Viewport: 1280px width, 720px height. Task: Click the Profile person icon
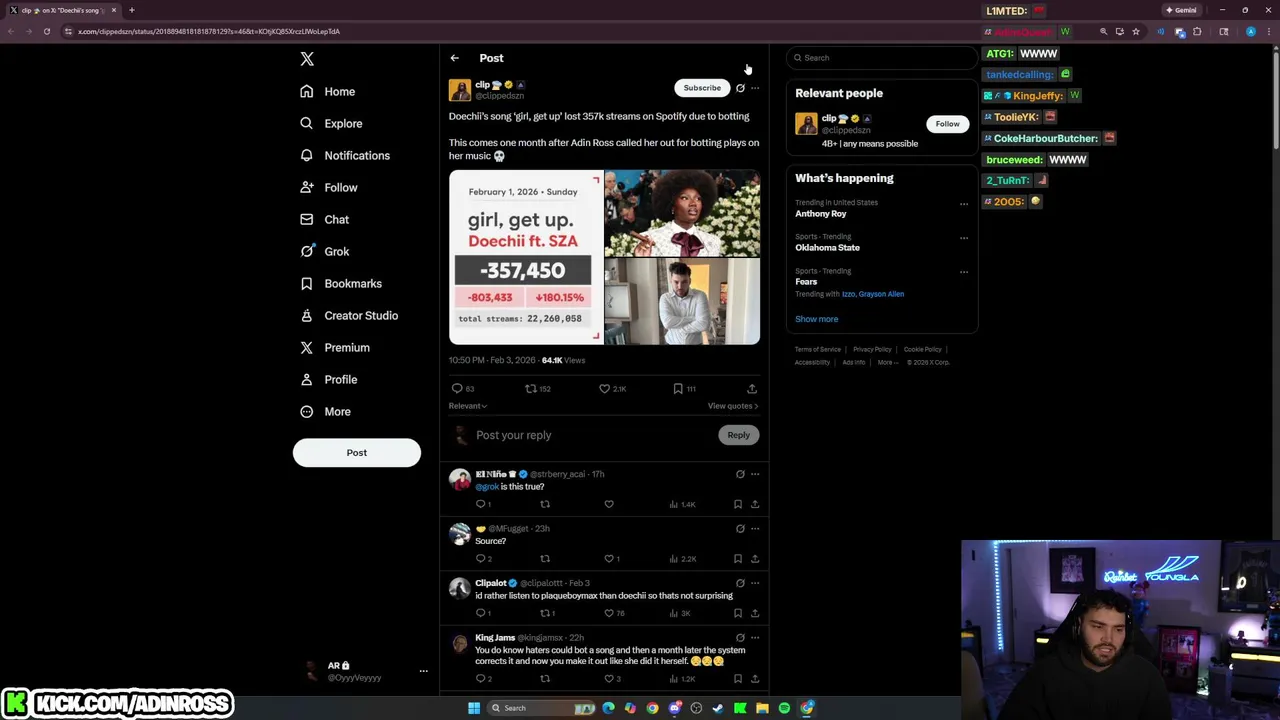307,379
